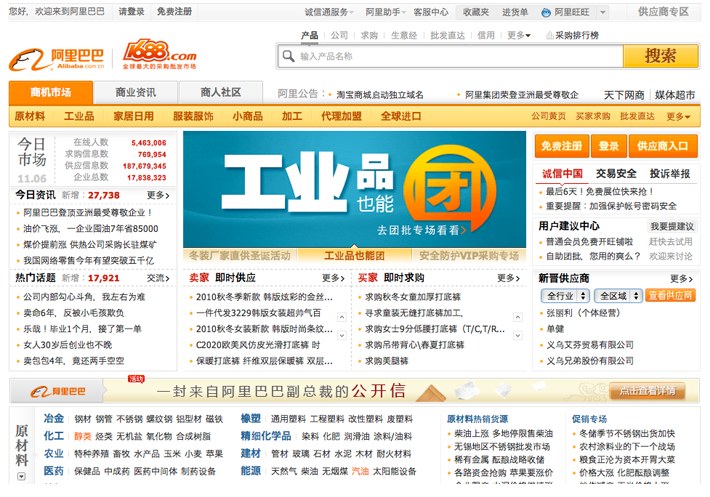Screen dimensions: 710x497
Task: Click the Alibaba logo
Action: (57, 59)
